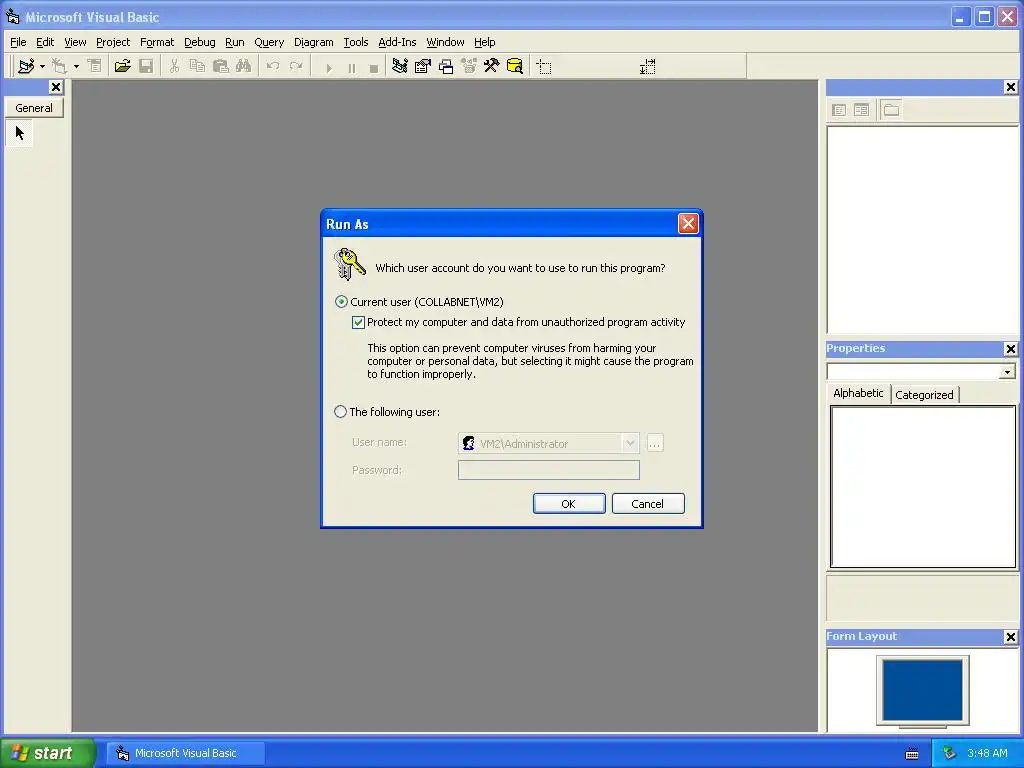The width and height of the screenshot is (1024, 768).
Task: Open the Format menu
Action: pyautogui.click(x=157, y=42)
